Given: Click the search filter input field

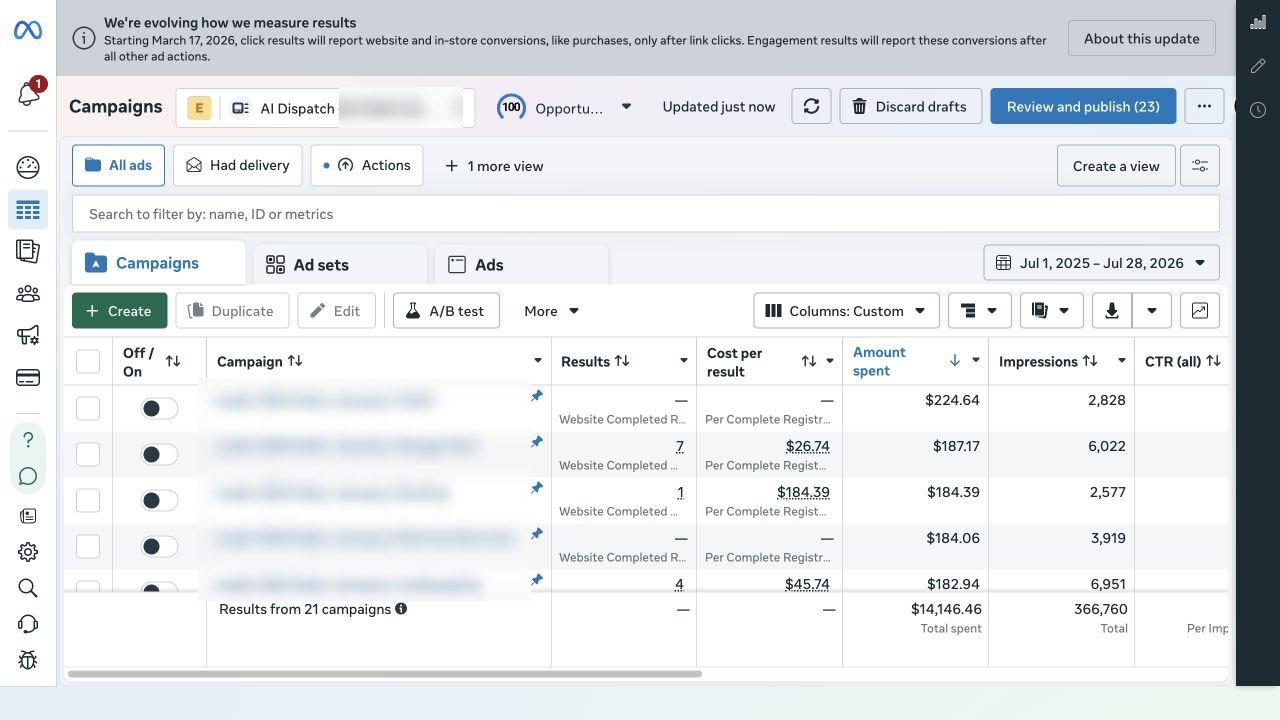Looking at the screenshot, I should pos(646,214).
